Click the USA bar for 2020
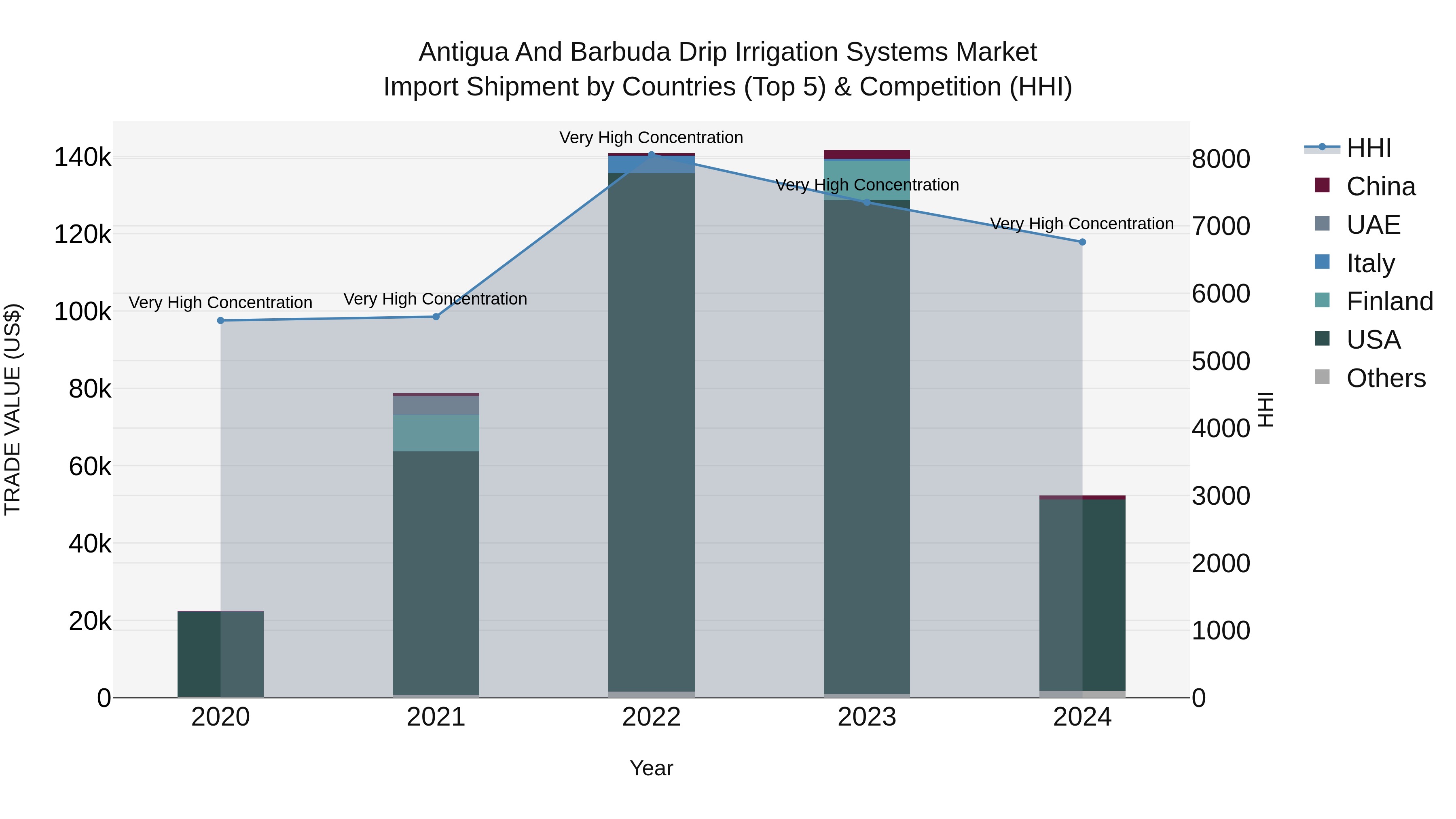This screenshot has height=819, width=1456. (220, 654)
